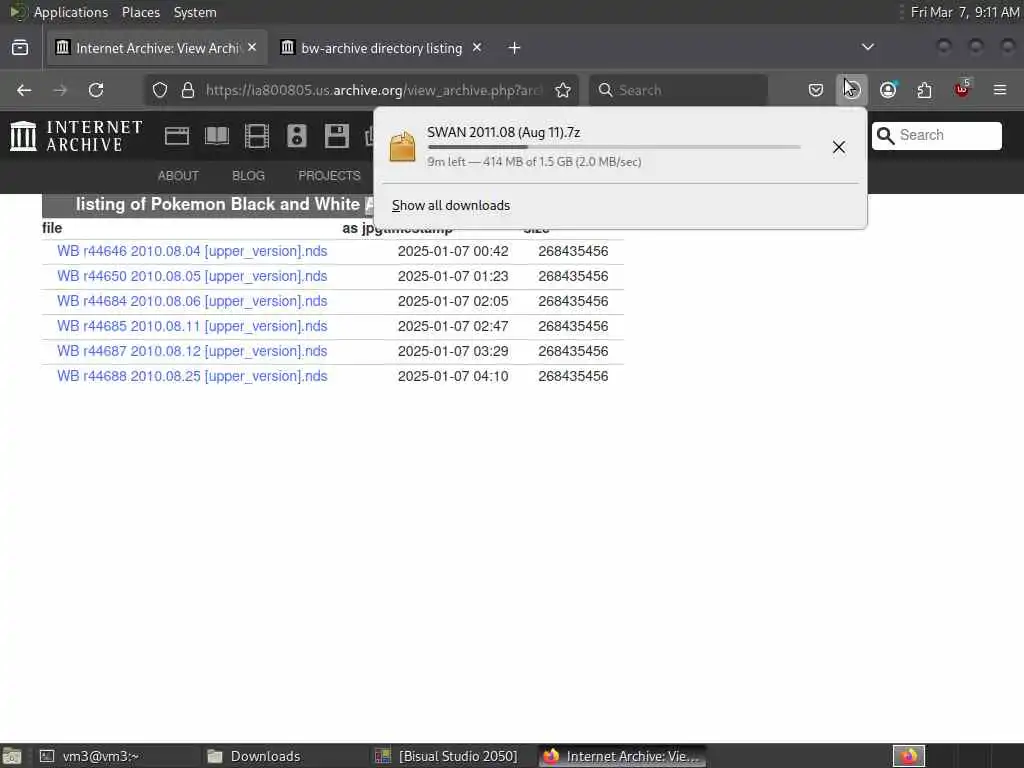1024x768 pixels.
Task: Open the tracking protection shield icon
Action: tap(160, 90)
